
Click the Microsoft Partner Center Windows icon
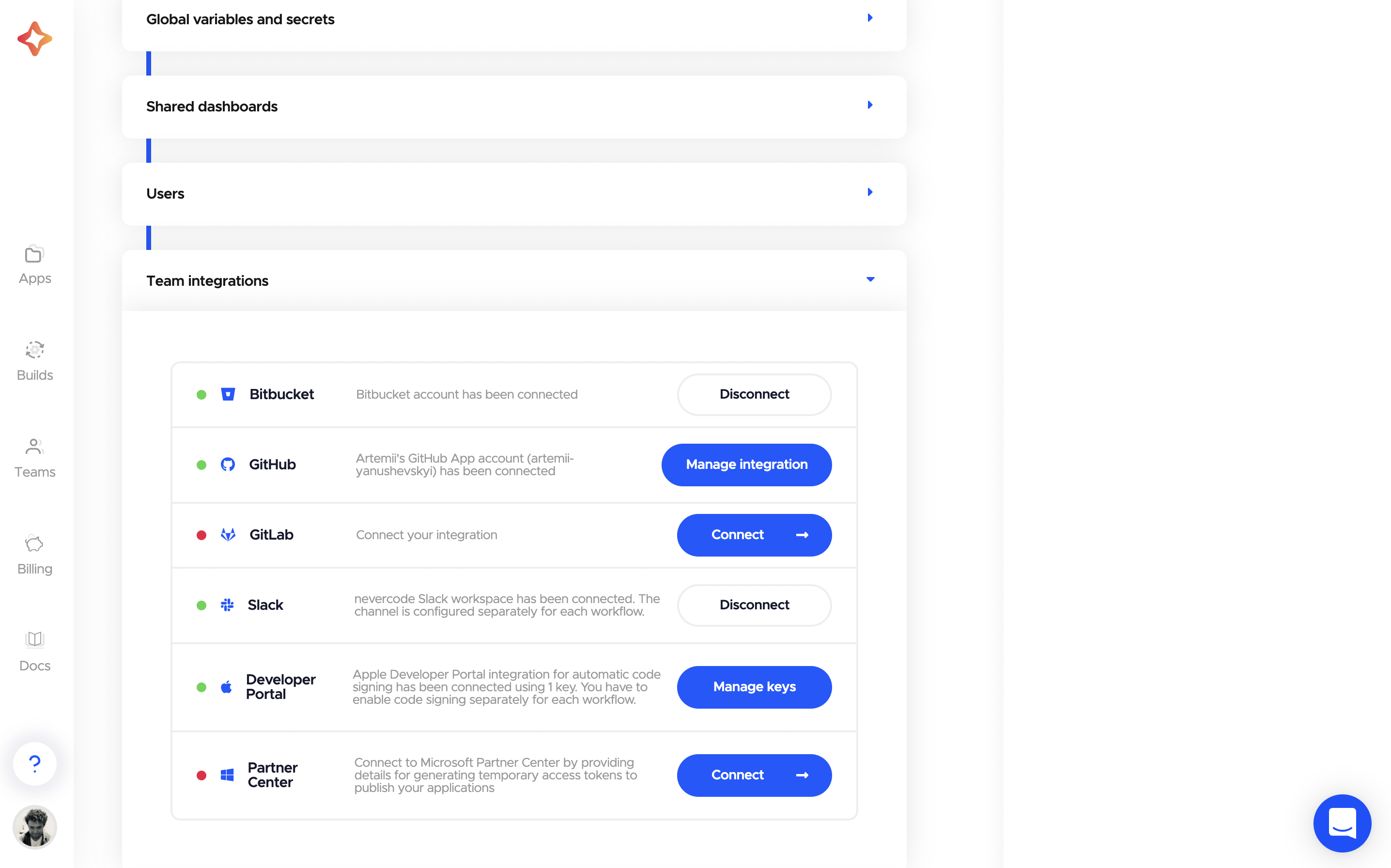pyautogui.click(x=227, y=775)
